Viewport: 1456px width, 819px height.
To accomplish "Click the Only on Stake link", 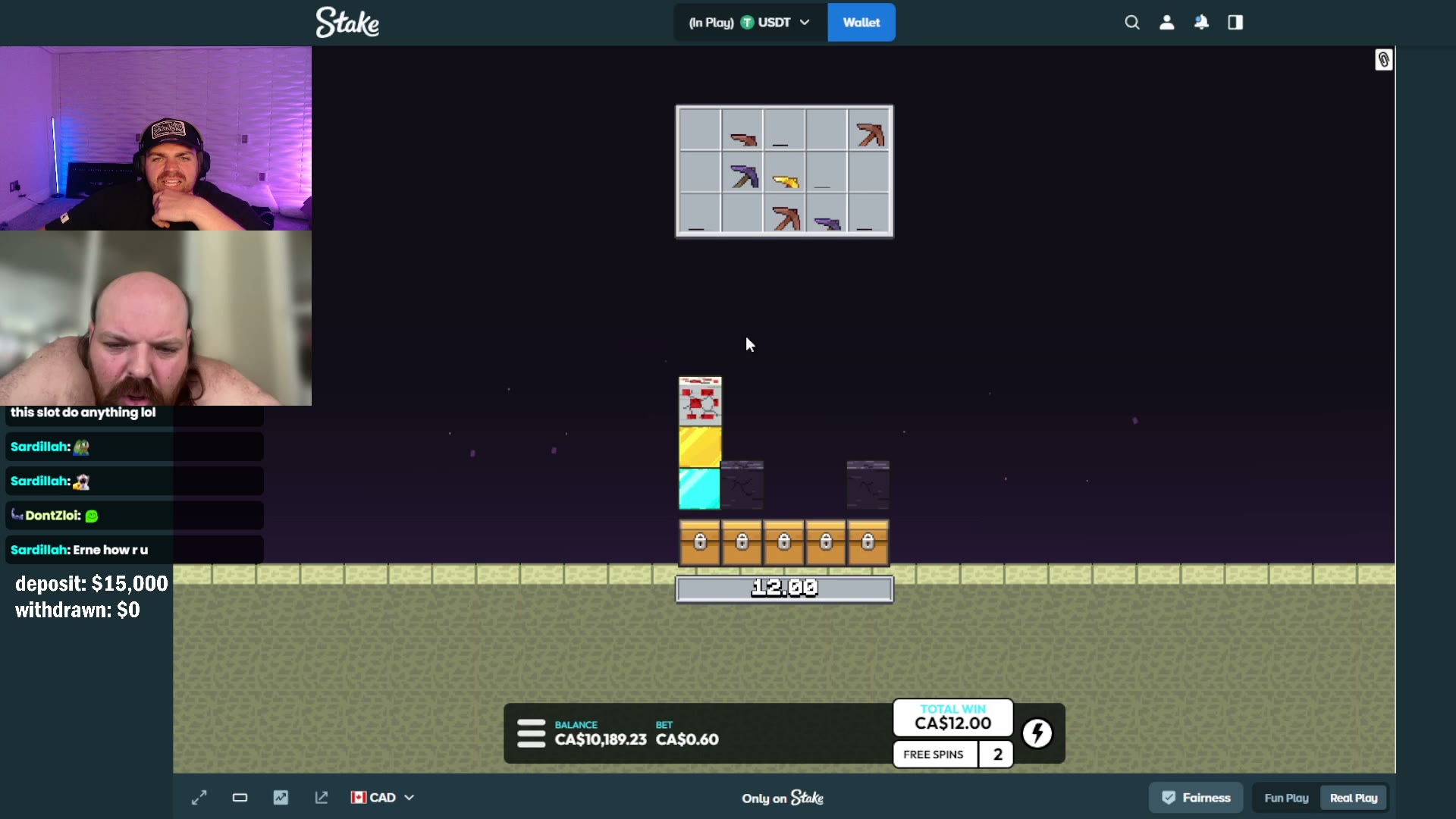I will click(x=783, y=798).
